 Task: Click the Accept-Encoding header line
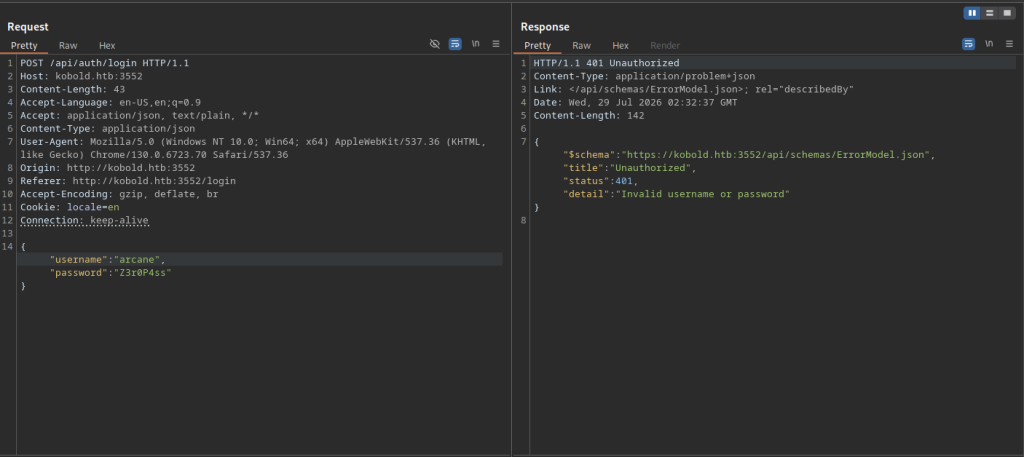[x=120, y=194]
